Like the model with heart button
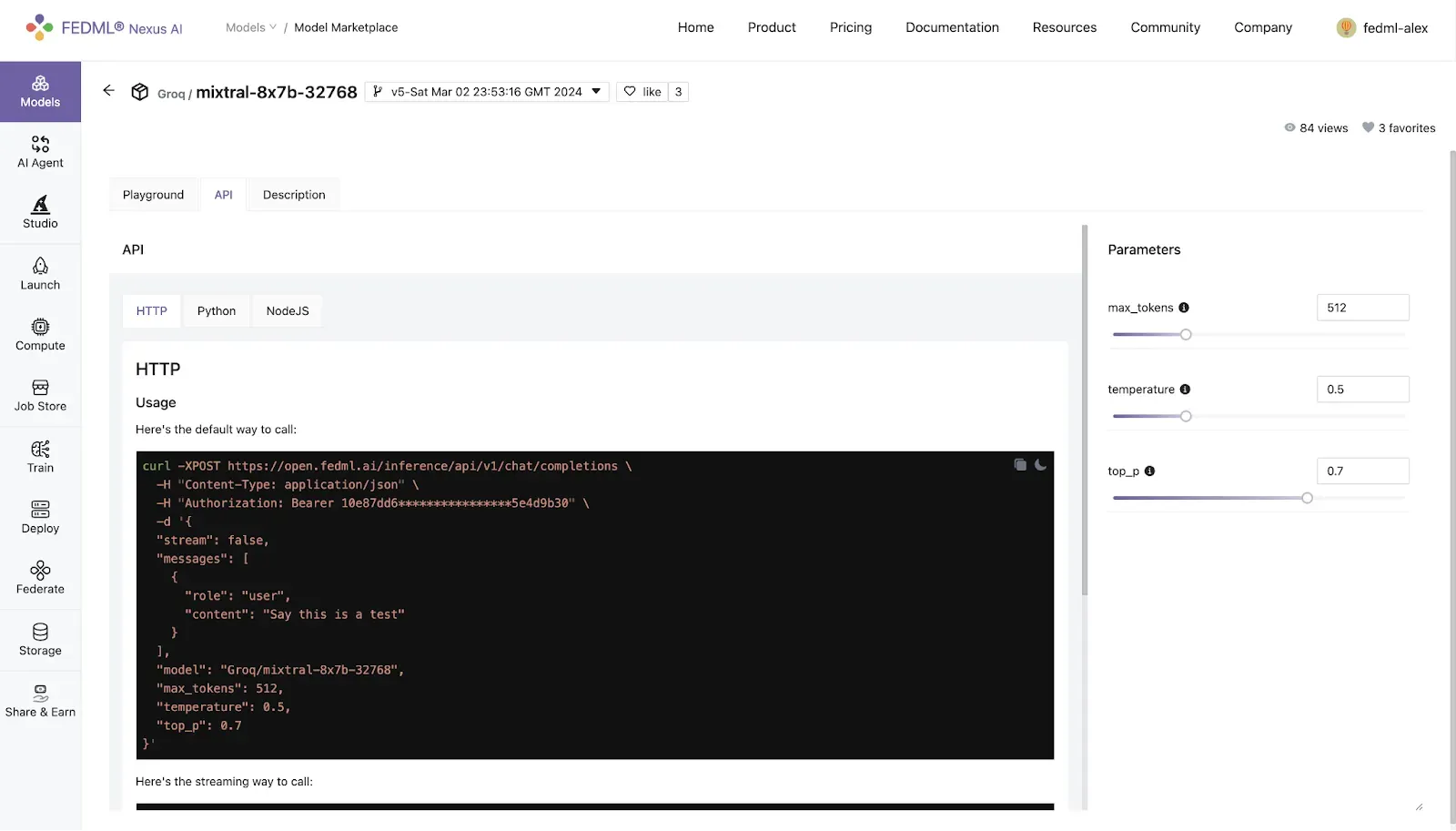The width and height of the screenshot is (1456, 831). pyautogui.click(x=642, y=92)
